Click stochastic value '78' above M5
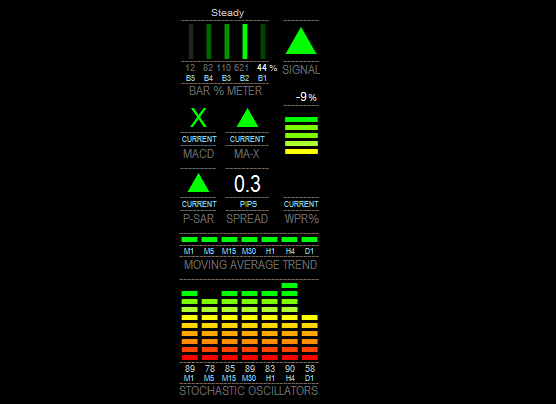 [210, 369]
